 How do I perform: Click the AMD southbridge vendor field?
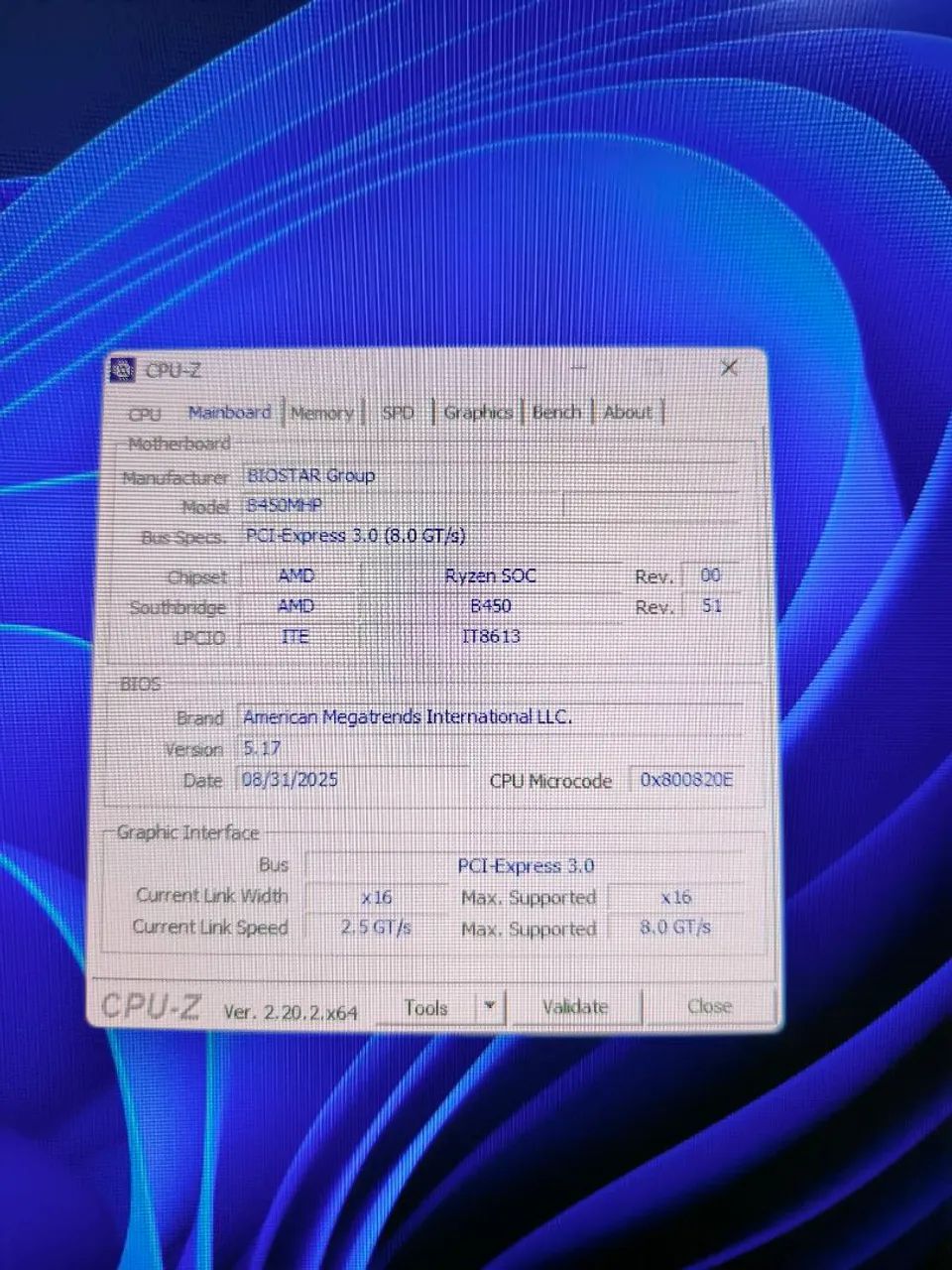coord(296,606)
